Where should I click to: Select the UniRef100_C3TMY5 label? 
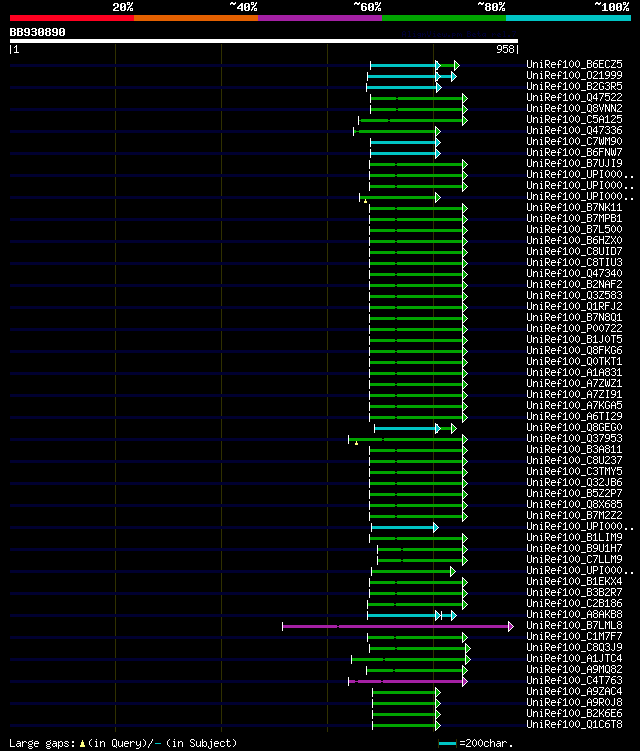[574, 472]
